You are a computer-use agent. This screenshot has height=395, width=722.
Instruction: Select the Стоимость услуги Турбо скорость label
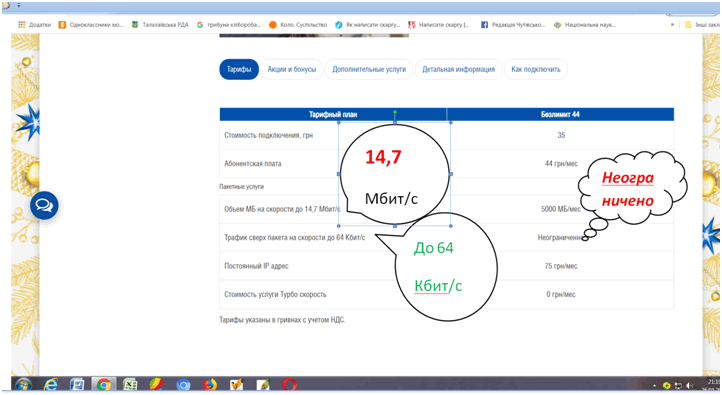(275, 295)
